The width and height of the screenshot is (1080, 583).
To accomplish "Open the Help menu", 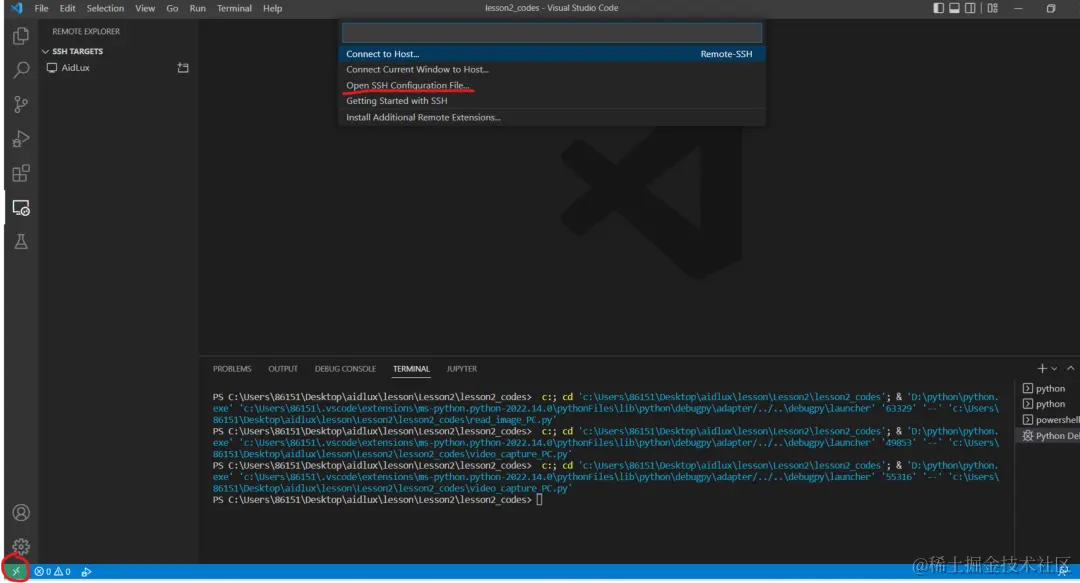I will pyautogui.click(x=273, y=8).
